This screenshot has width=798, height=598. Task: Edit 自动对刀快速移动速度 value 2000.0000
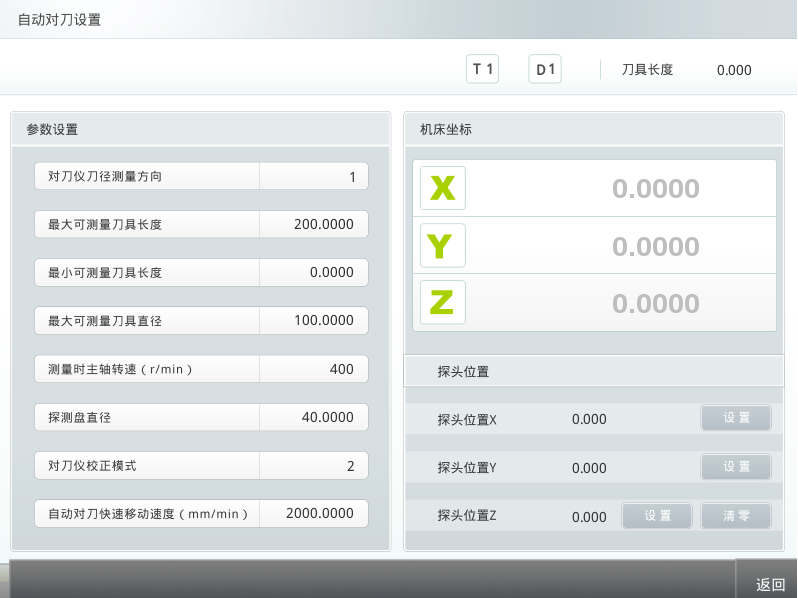coord(313,514)
